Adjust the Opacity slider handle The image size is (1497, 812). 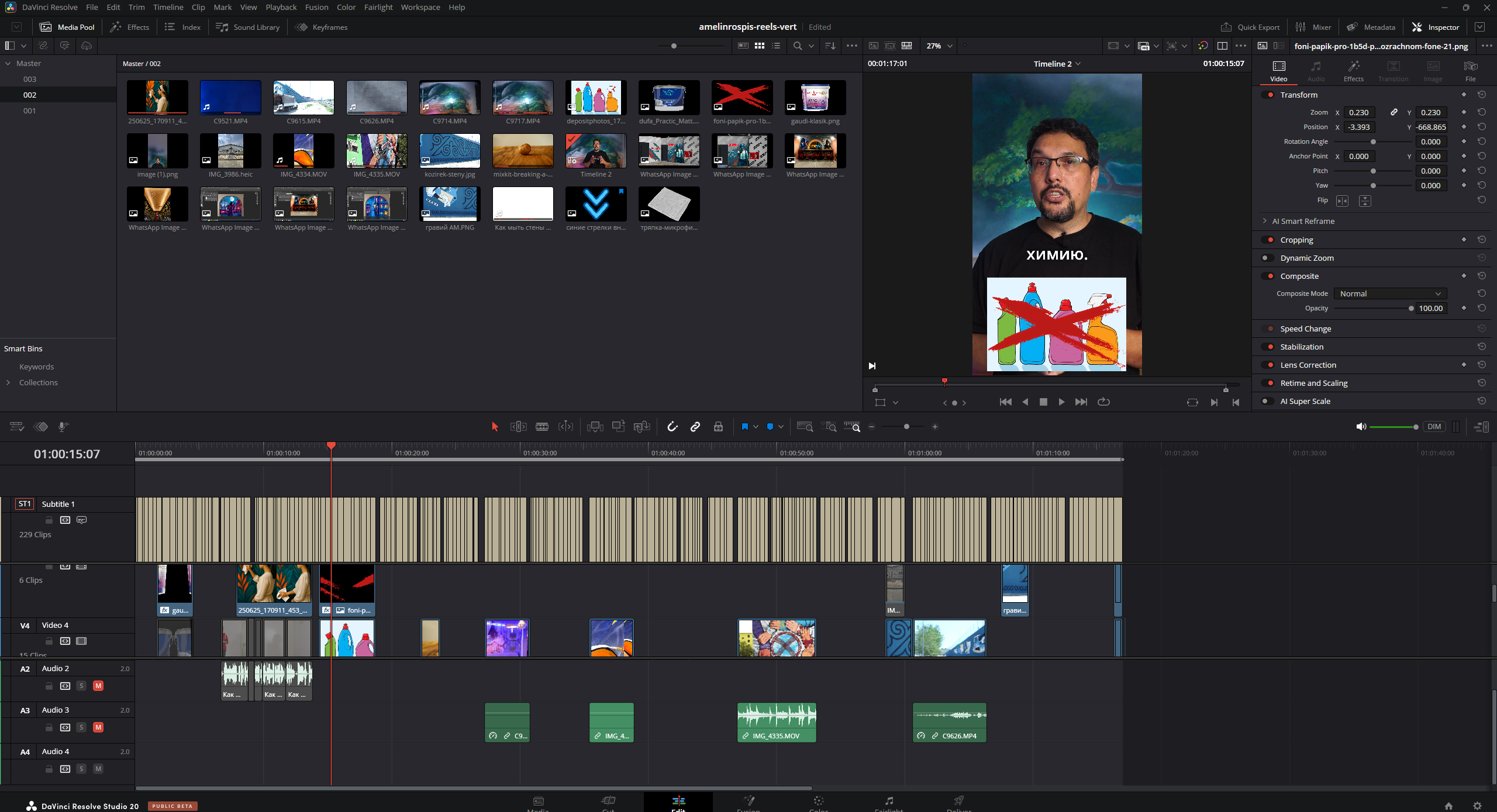[x=1411, y=309]
